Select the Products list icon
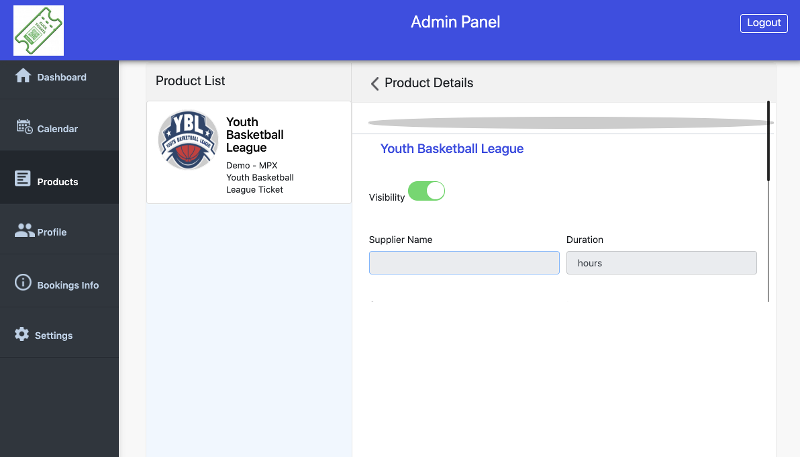 [x=22, y=179]
